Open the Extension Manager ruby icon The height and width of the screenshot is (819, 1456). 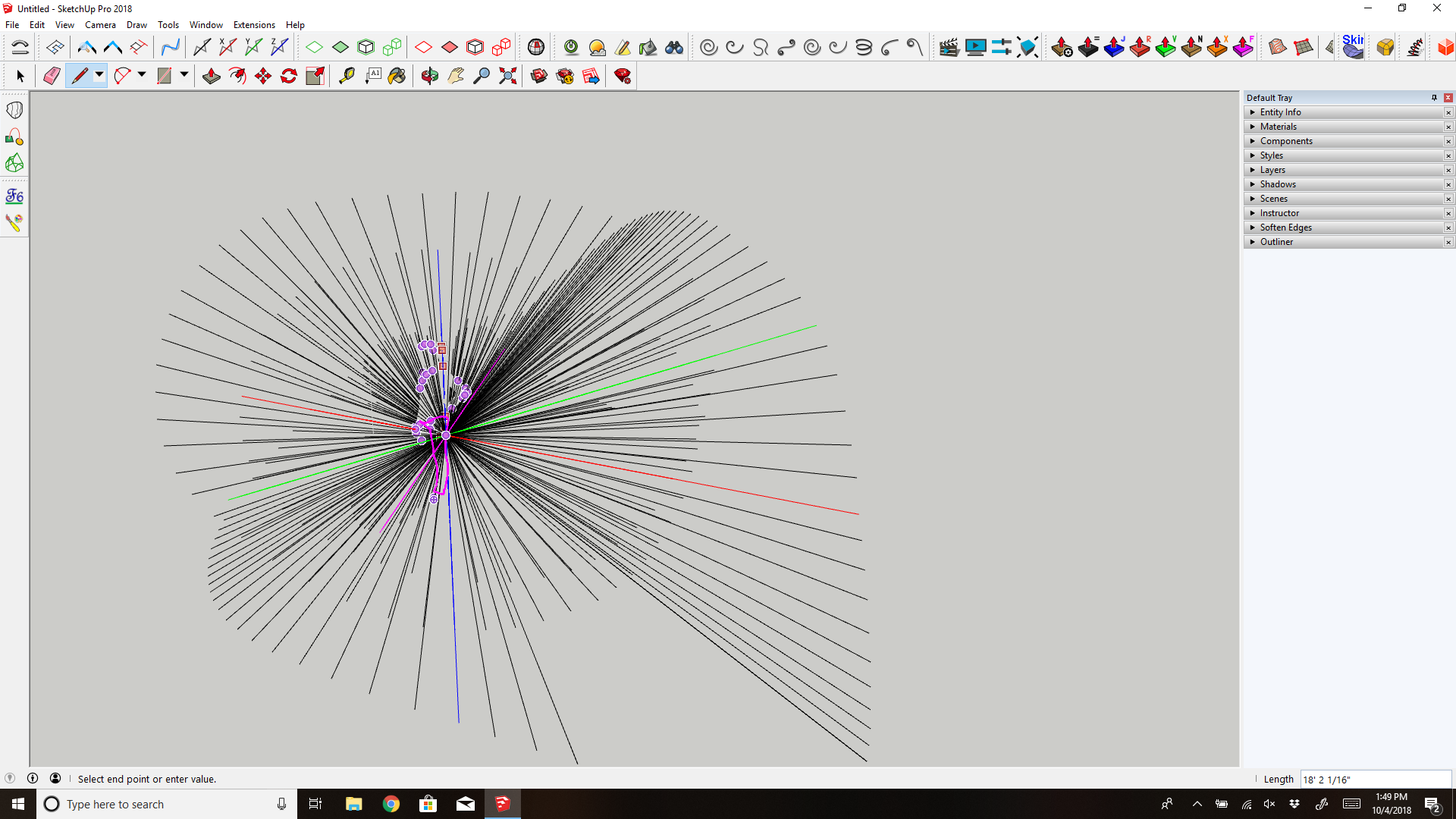[623, 76]
